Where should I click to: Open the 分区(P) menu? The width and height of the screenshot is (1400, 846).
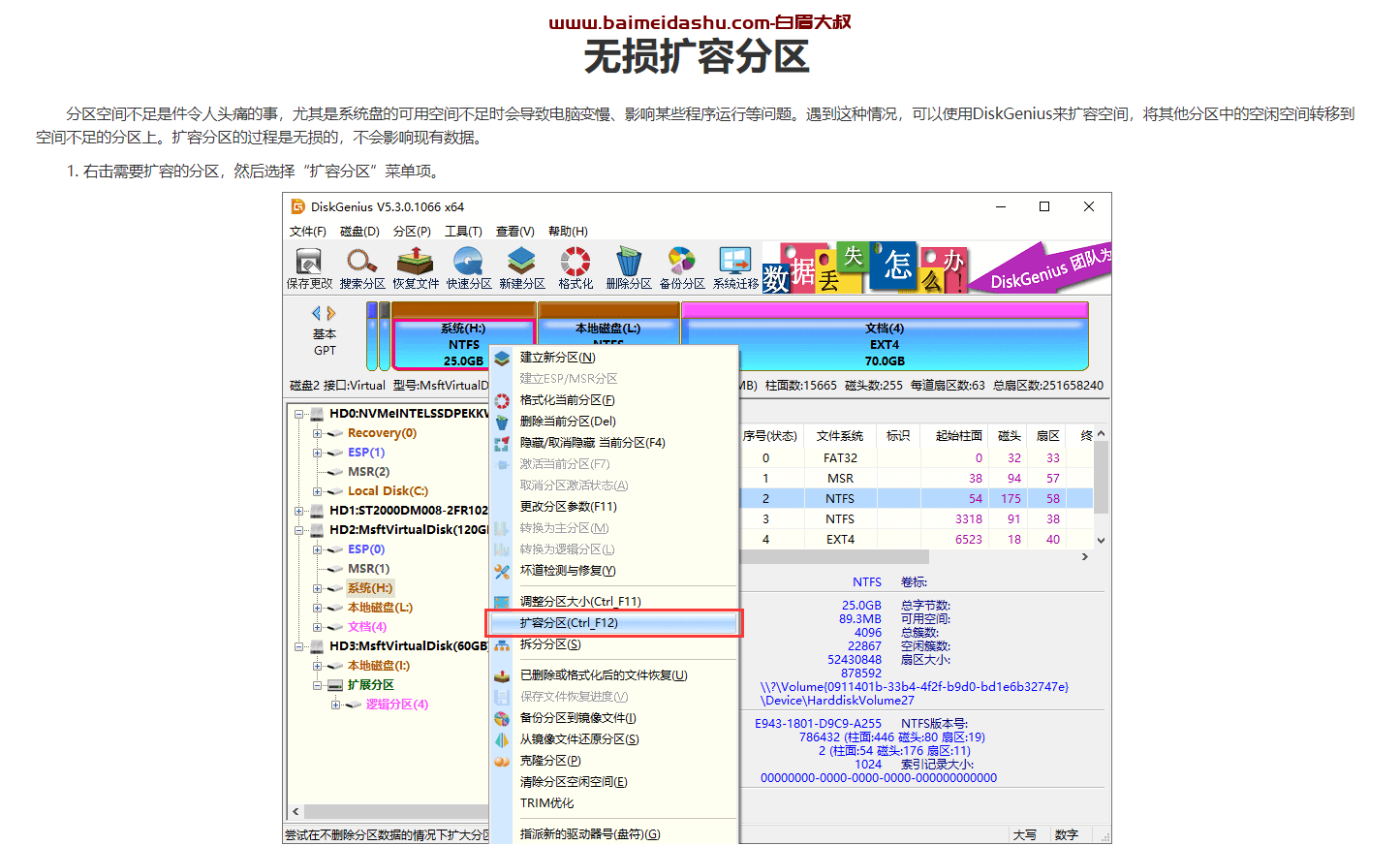pos(412,232)
